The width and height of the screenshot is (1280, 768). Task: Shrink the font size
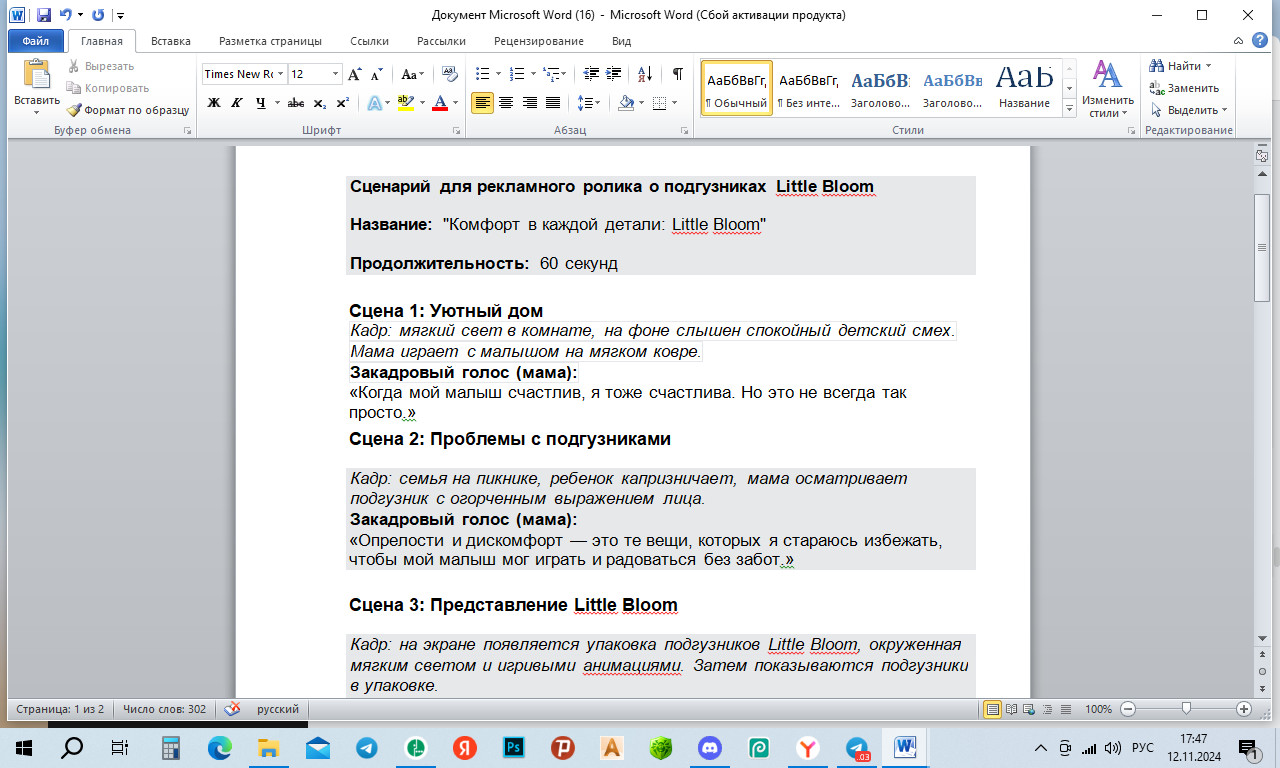[x=376, y=74]
